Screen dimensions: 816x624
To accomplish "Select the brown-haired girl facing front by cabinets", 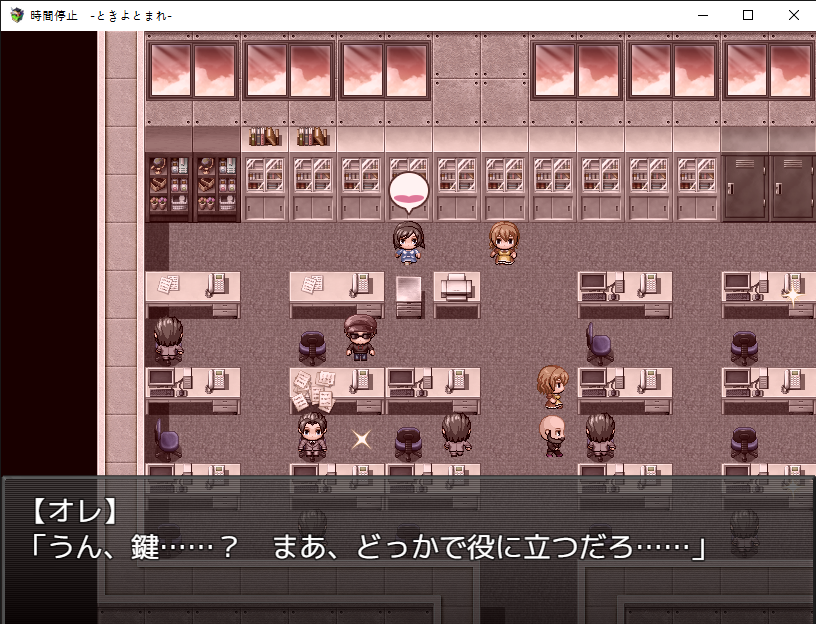I will [x=504, y=243].
